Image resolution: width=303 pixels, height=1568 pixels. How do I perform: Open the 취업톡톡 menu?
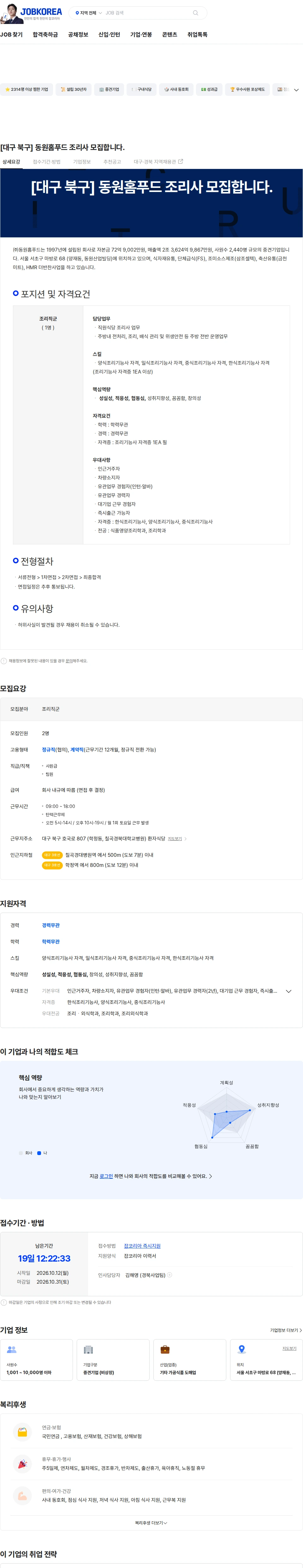[197, 35]
